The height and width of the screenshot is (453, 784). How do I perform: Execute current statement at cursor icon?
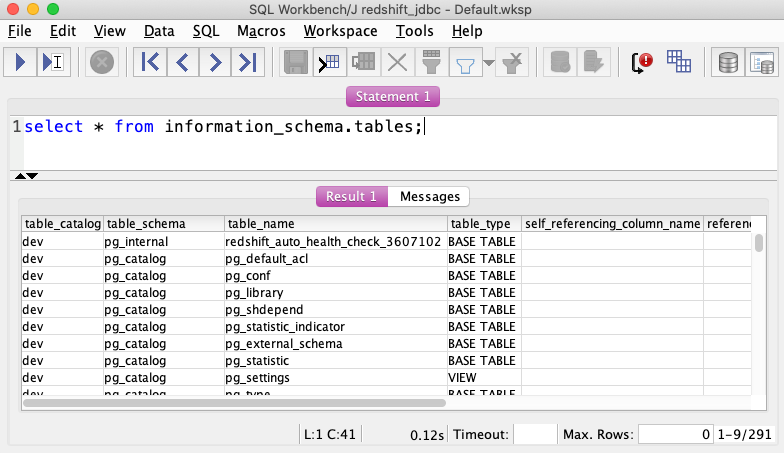53,62
